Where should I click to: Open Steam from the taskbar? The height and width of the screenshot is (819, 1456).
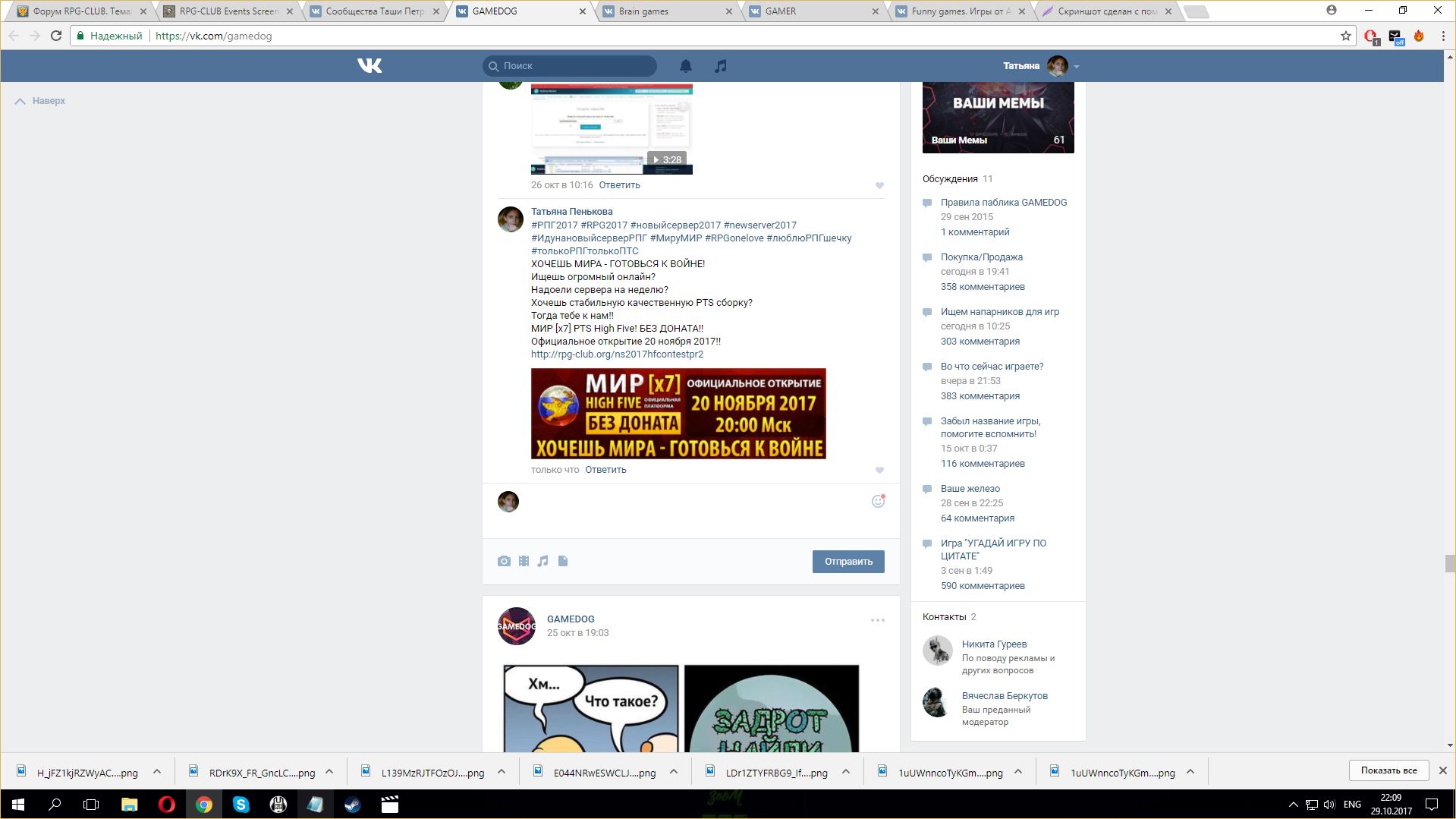[352, 805]
